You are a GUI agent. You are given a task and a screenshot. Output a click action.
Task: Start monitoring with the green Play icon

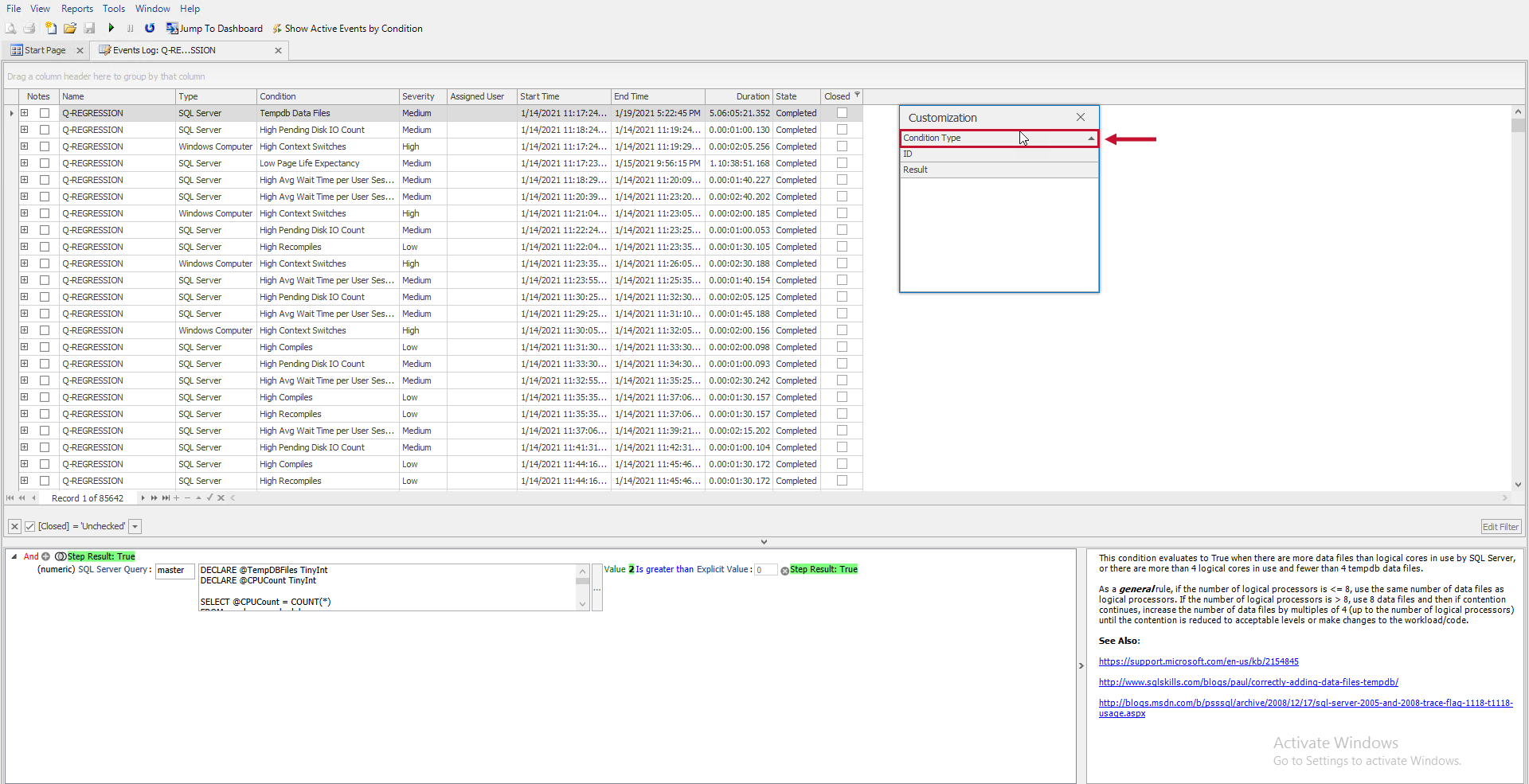111,29
